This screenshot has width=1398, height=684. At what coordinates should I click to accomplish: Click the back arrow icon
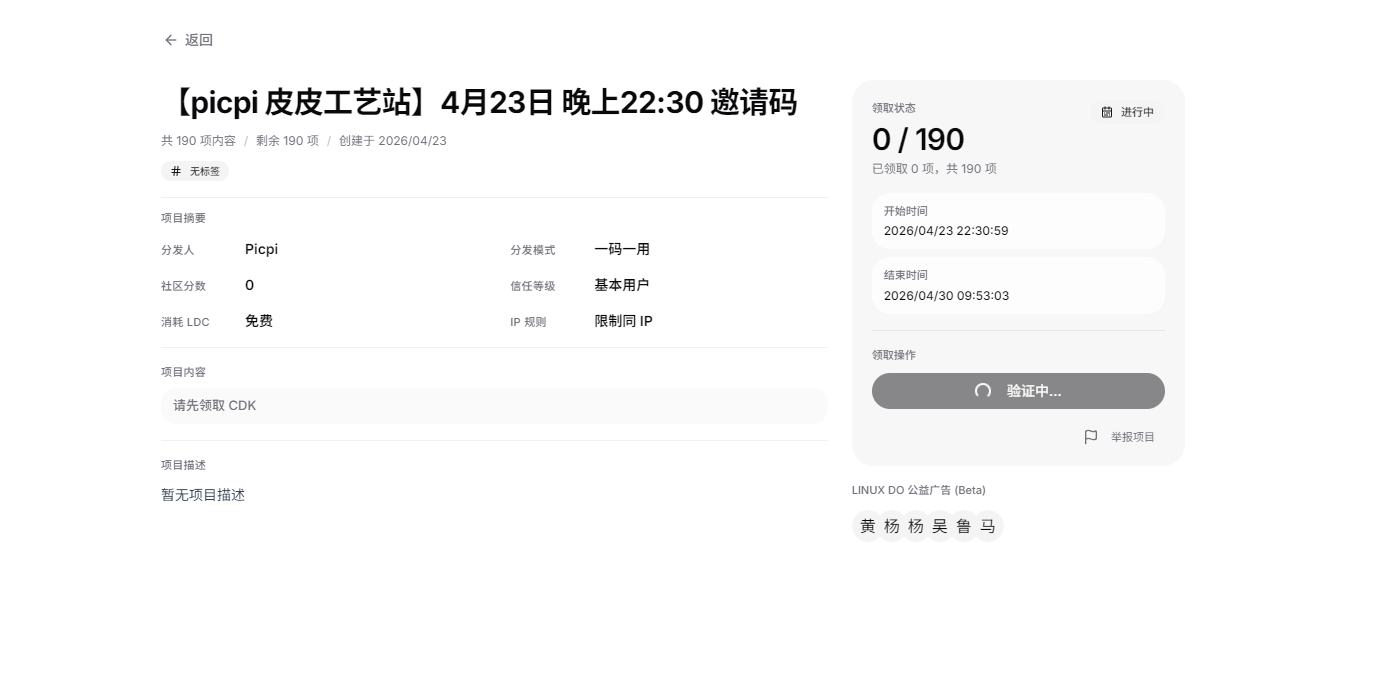coord(170,40)
